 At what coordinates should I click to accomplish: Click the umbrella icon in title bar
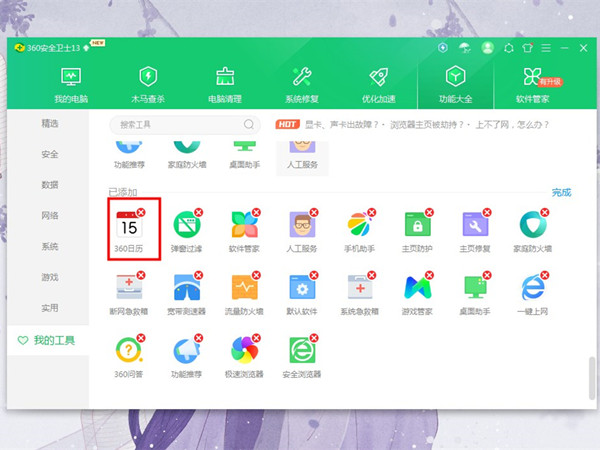click(x=465, y=48)
